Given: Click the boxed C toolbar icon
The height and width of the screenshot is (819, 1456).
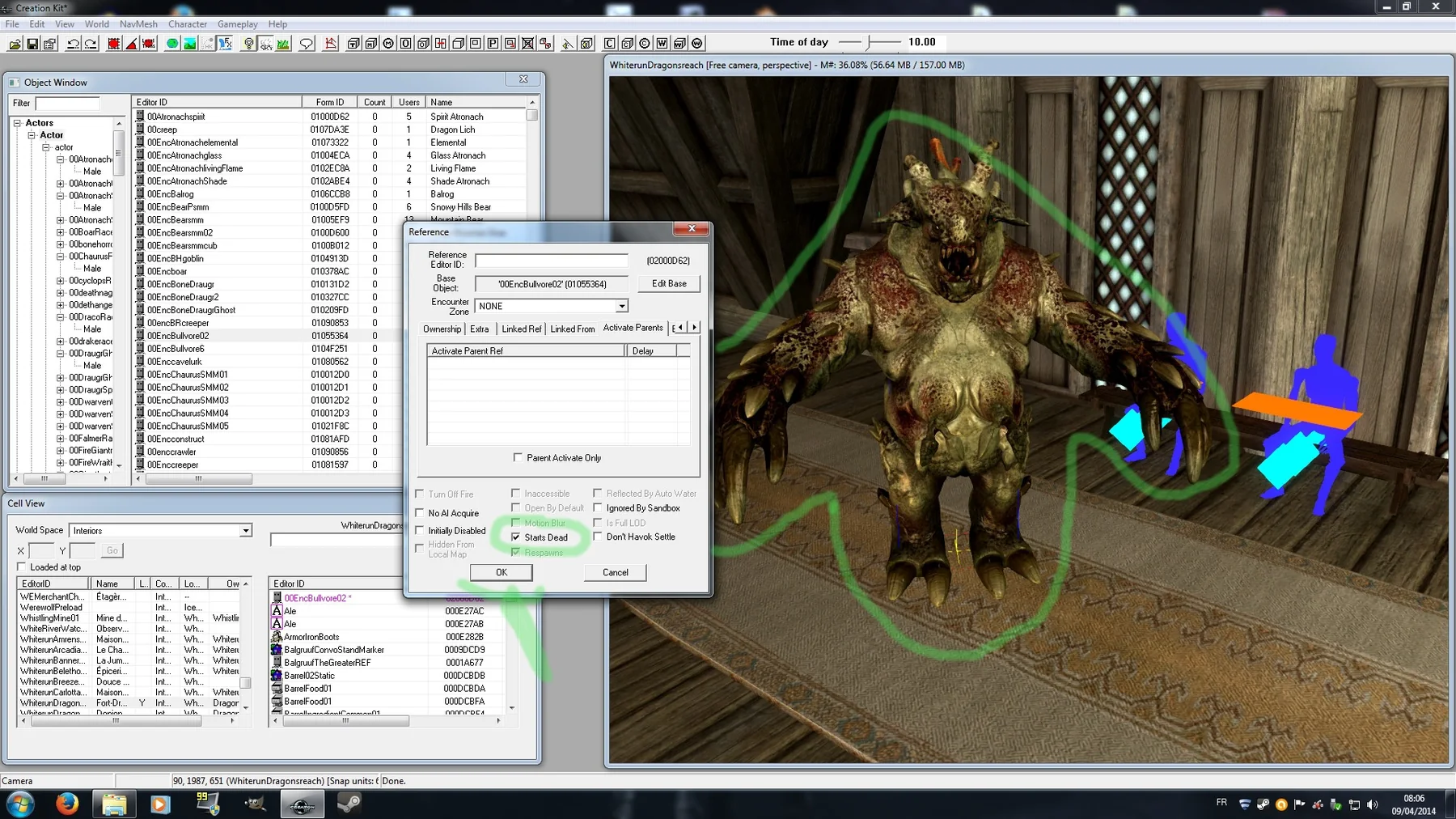Looking at the screenshot, I should 610,44.
